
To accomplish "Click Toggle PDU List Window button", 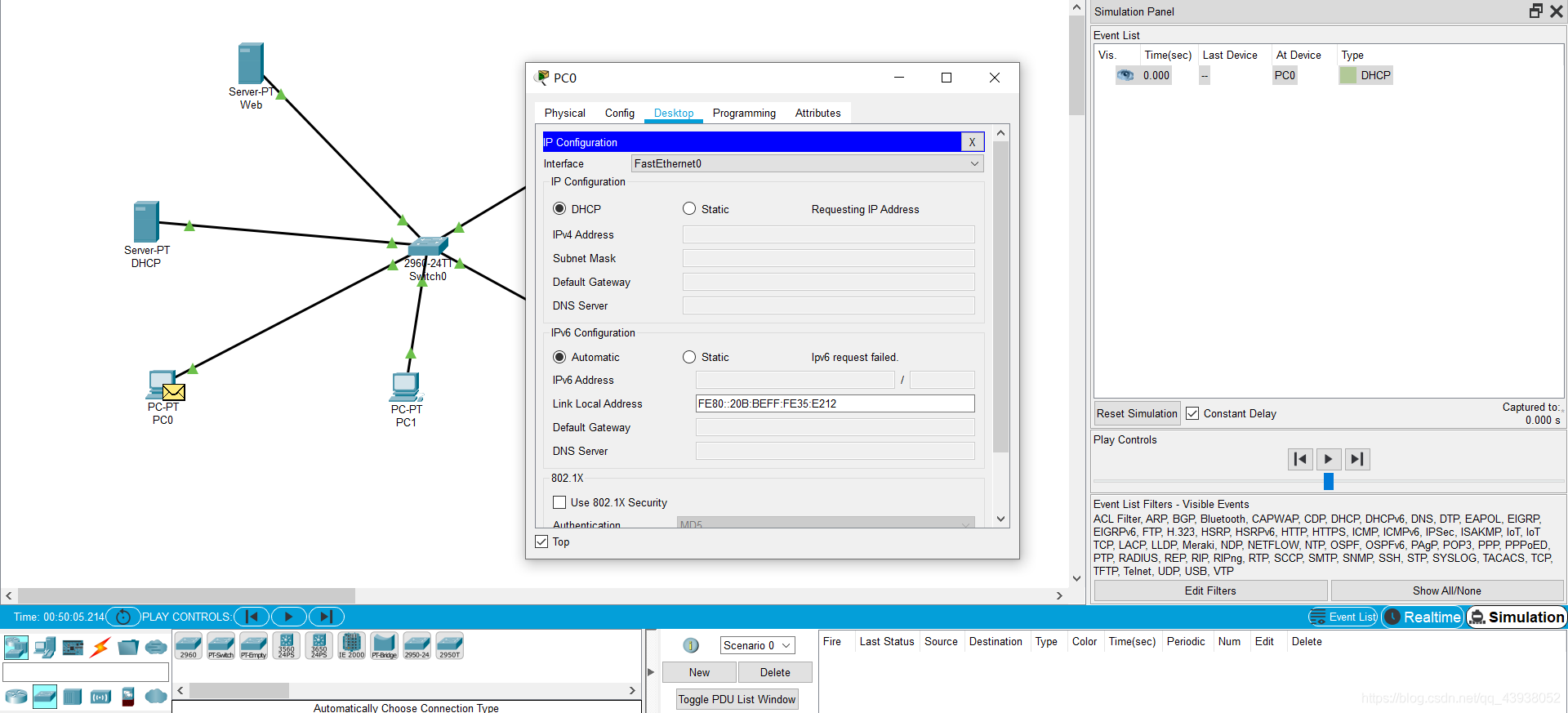I will (737, 699).
